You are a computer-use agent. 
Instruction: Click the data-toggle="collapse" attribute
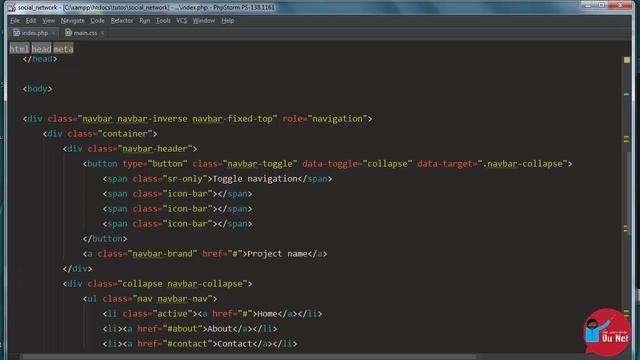(357, 164)
